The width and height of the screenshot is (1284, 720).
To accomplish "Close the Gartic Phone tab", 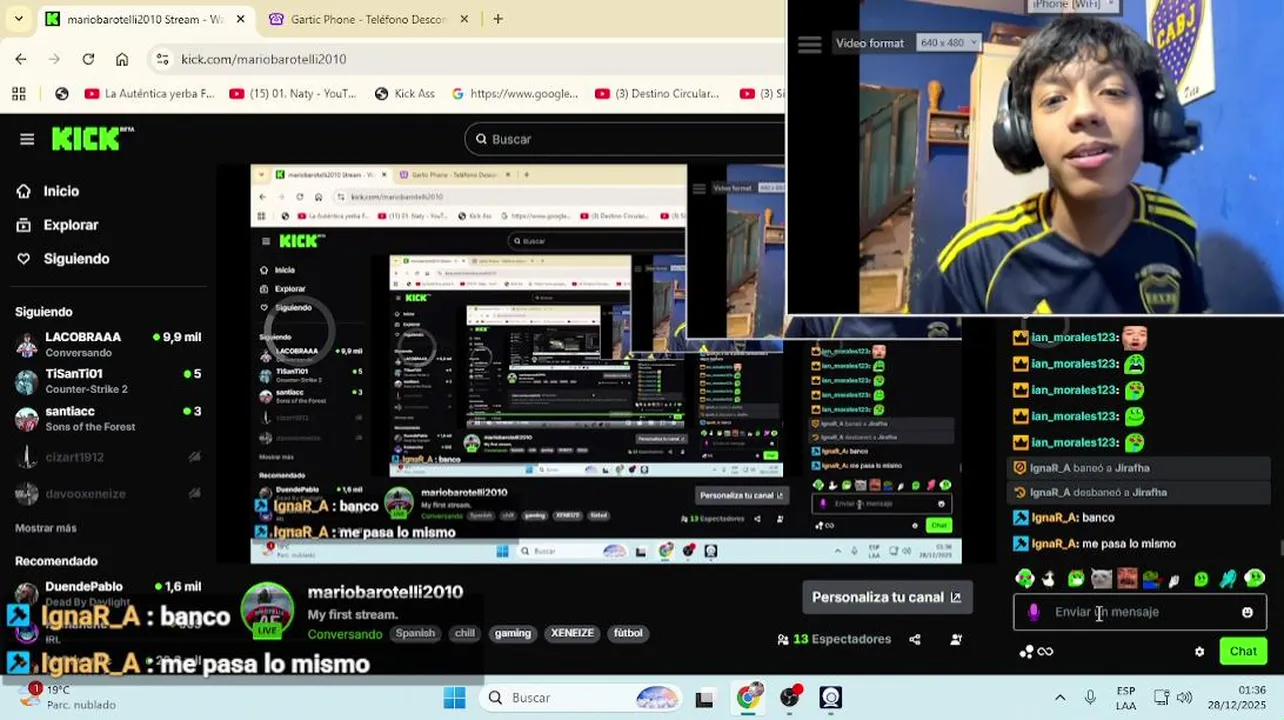I will click(466, 19).
